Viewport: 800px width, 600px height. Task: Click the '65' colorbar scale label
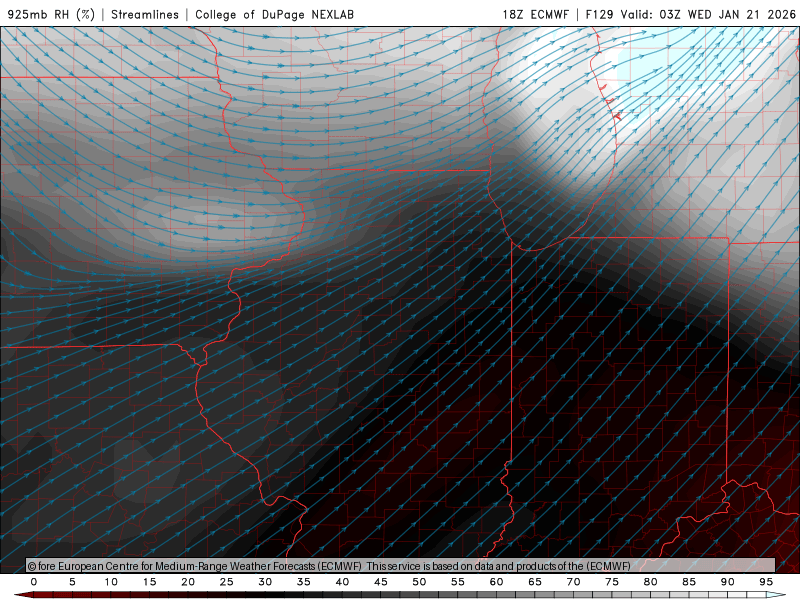(x=535, y=582)
